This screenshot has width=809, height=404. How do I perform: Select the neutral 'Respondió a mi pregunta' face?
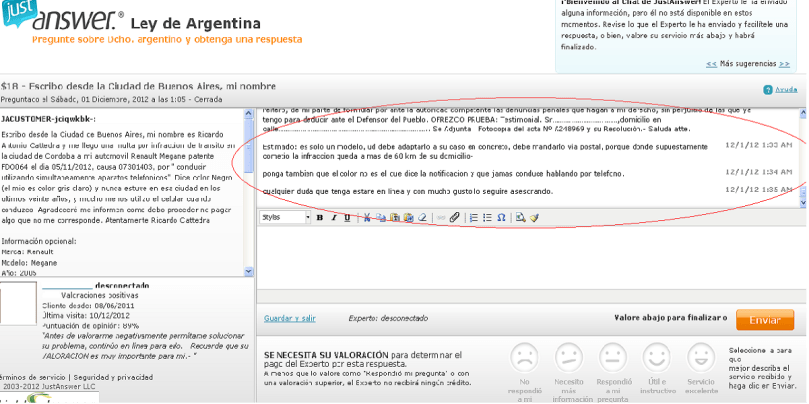tap(613, 358)
